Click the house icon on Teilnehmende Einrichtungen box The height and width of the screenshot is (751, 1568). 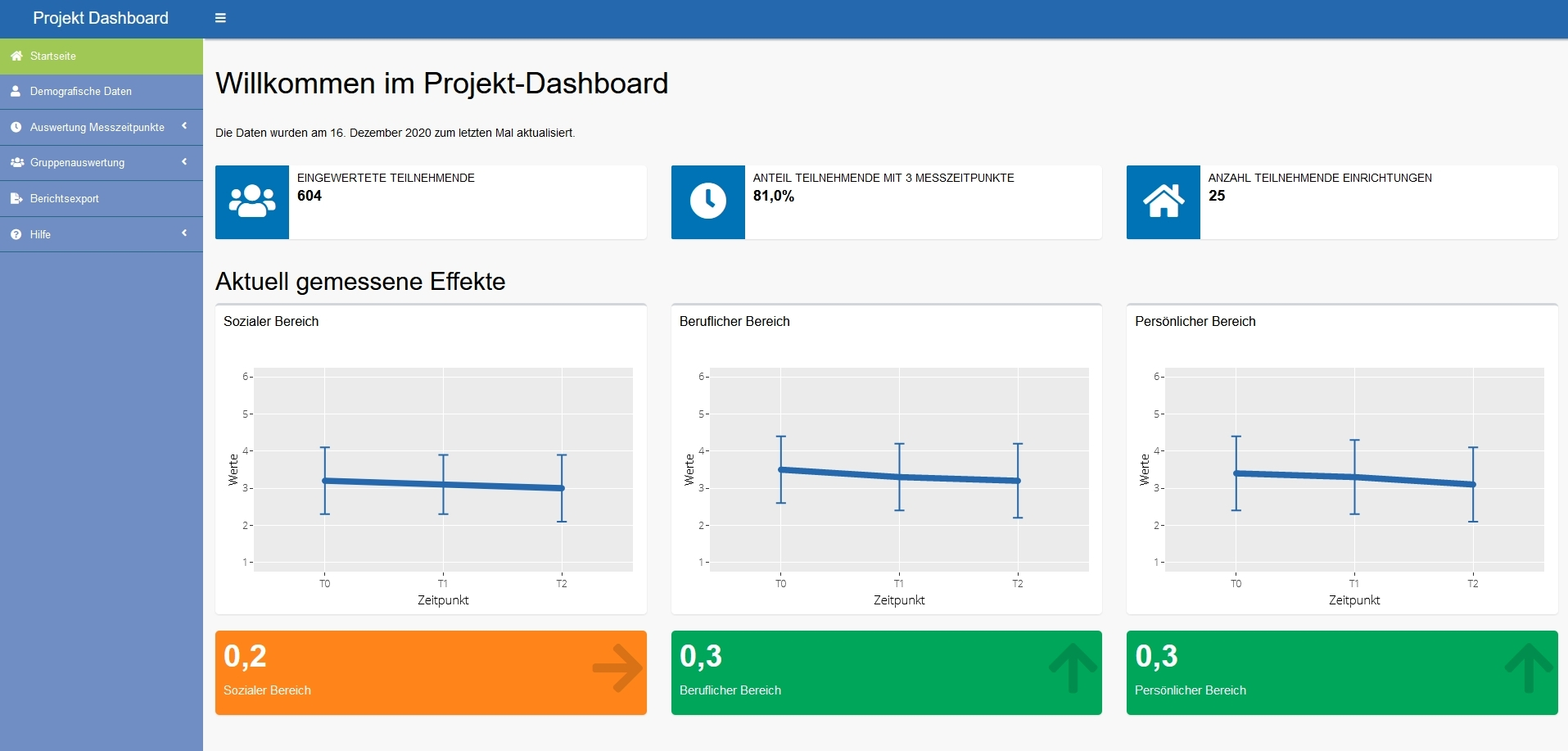coord(1163,201)
